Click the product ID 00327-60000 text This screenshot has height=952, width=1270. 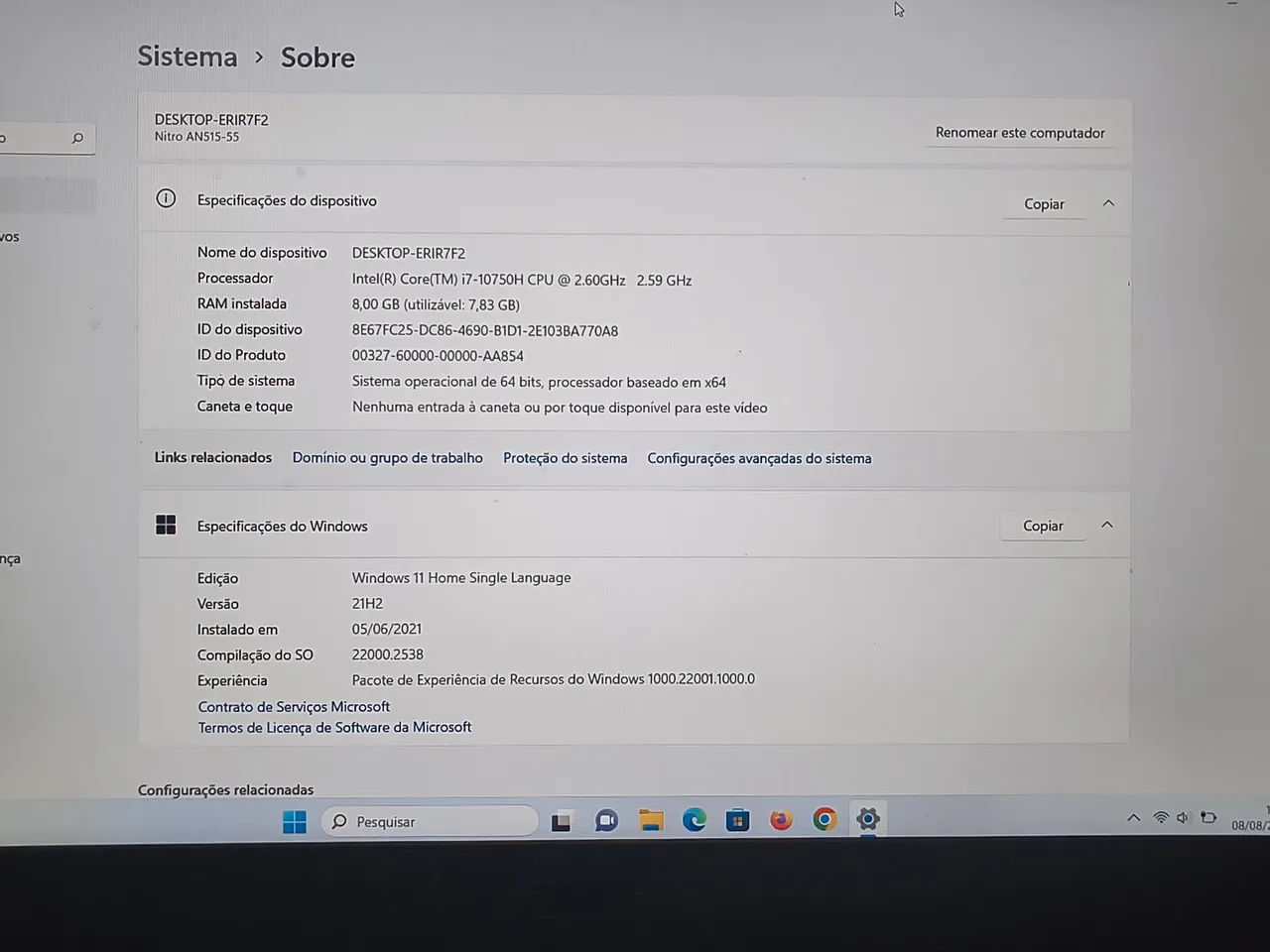(438, 355)
